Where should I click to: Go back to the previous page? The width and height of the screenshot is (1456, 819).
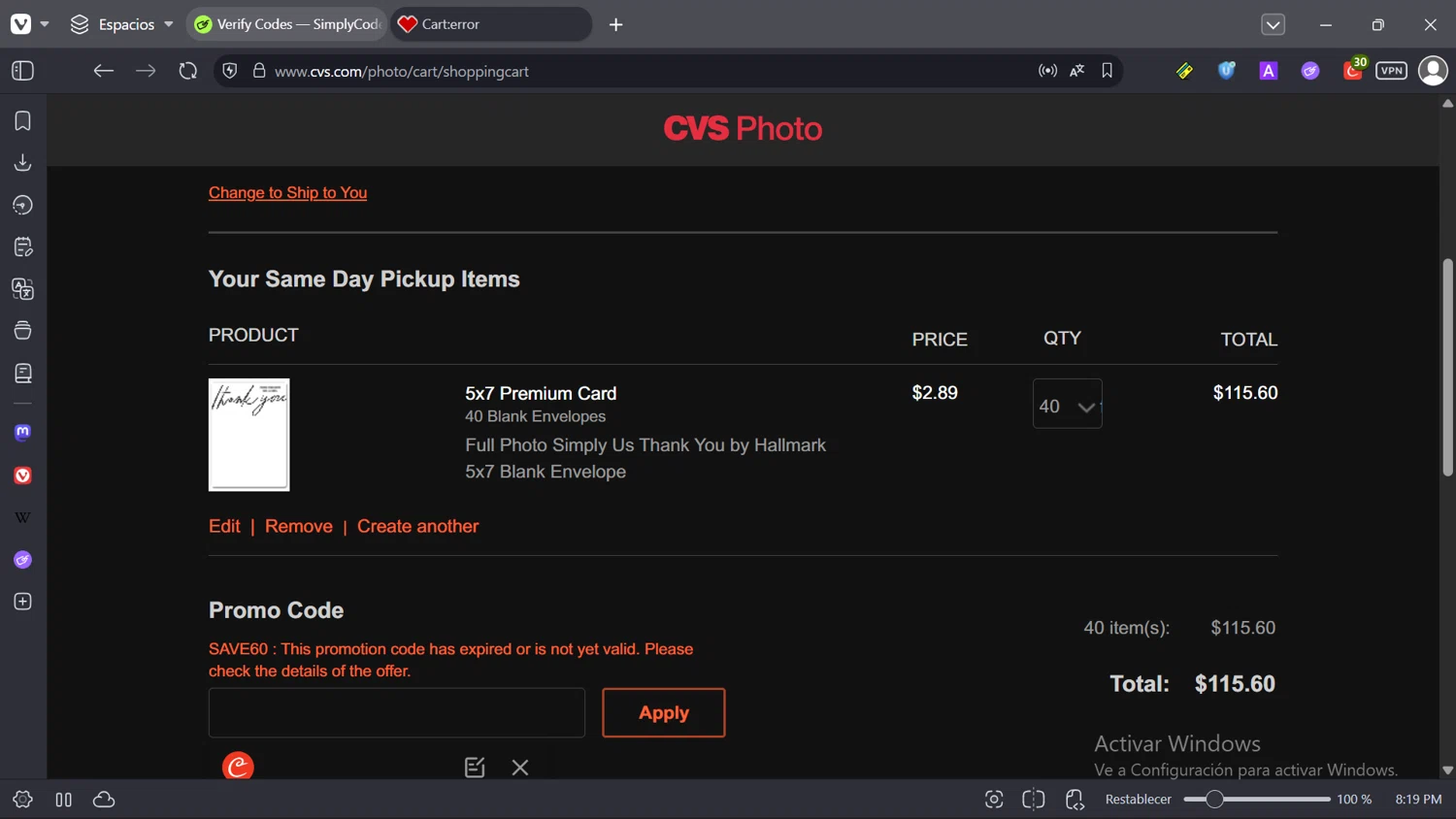click(104, 71)
